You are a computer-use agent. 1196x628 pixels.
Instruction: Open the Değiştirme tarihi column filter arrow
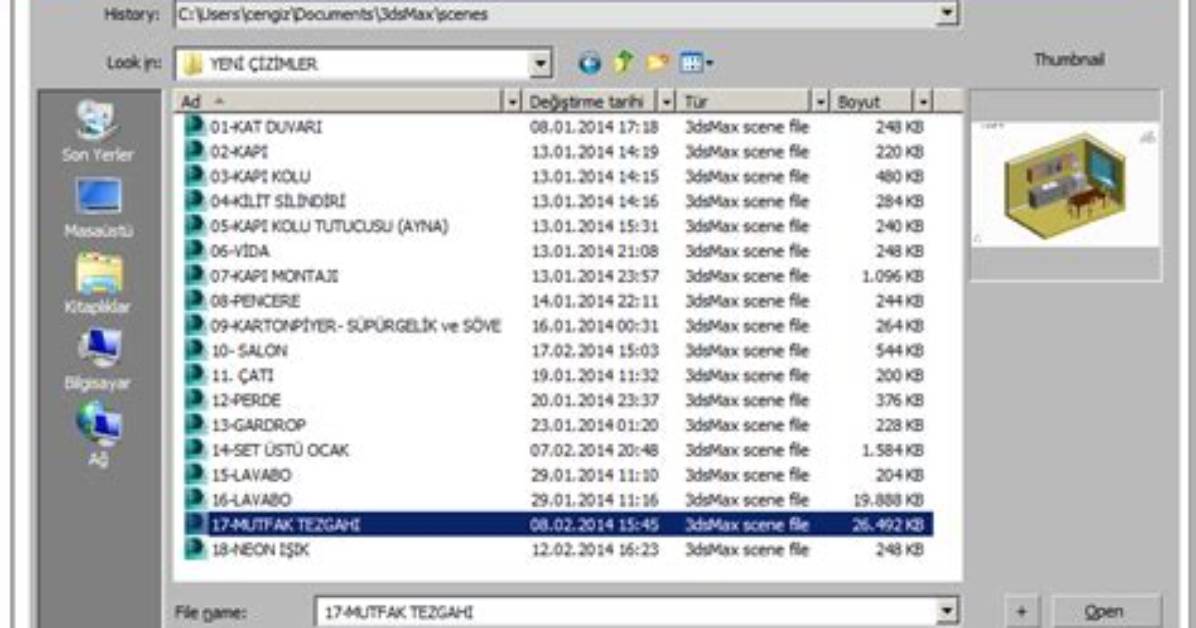pyautogui.click(x=667, y=101)
